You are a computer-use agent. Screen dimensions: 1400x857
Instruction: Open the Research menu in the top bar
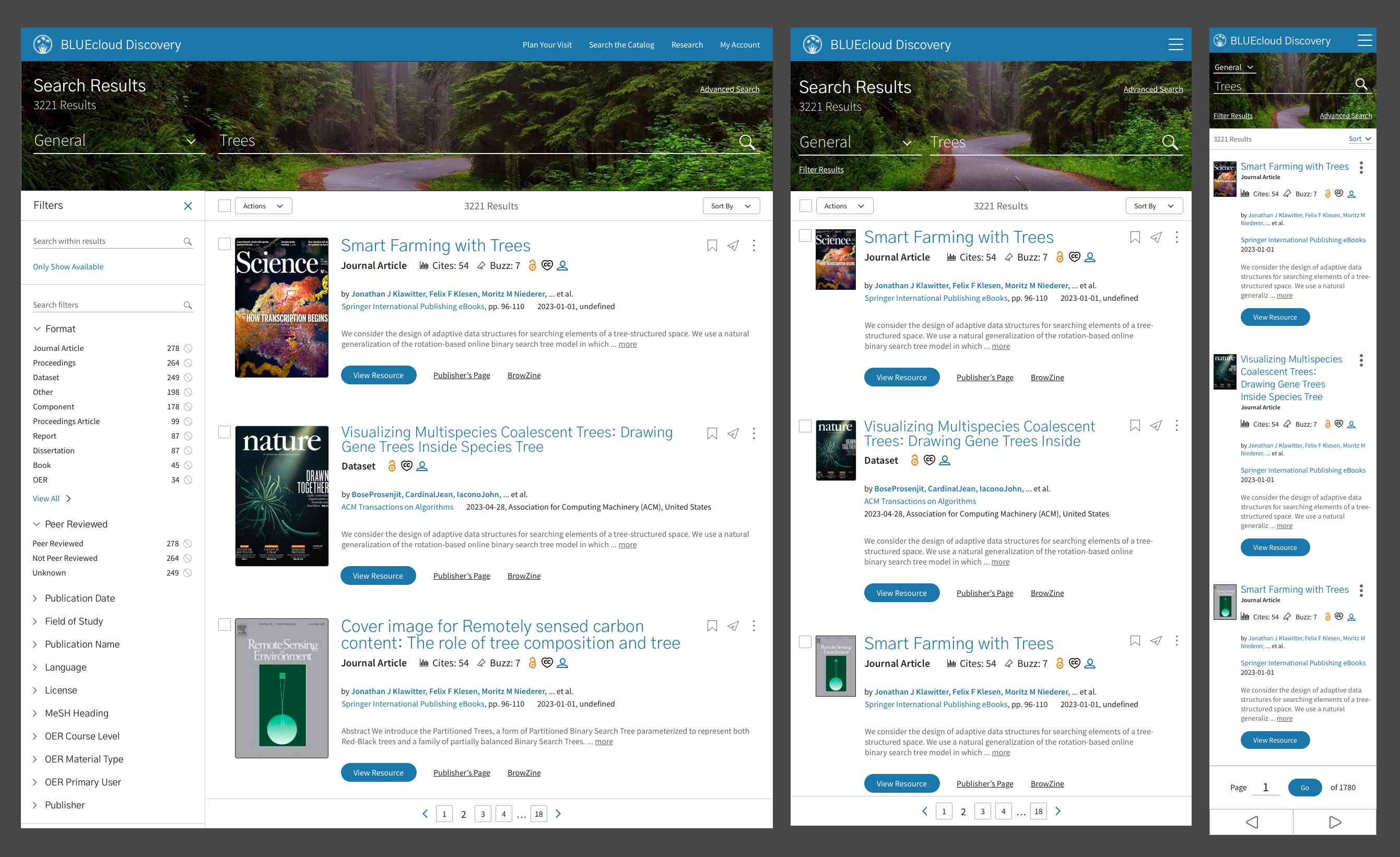coord(687,44)
